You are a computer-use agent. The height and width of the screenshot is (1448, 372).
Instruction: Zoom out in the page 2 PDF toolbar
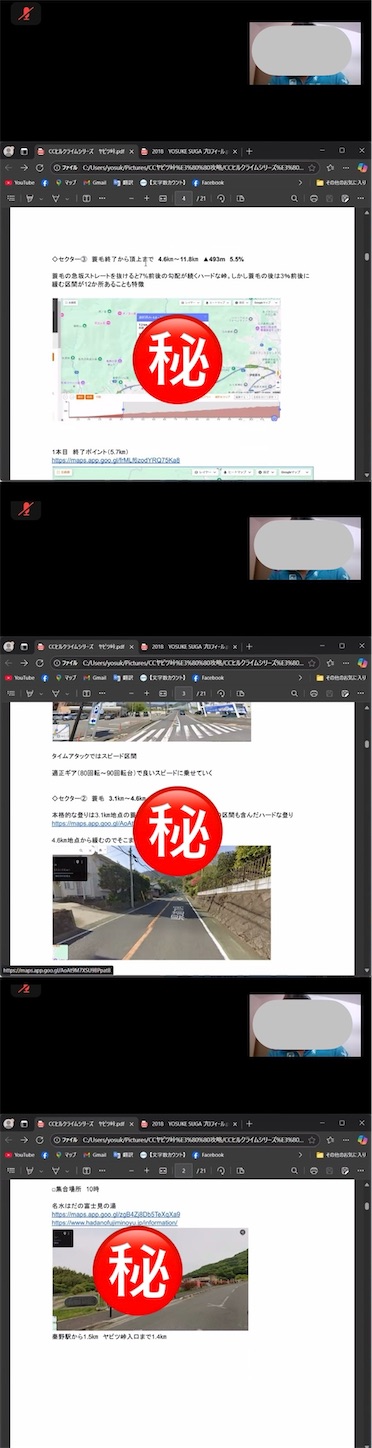[x=130, y=1170]
